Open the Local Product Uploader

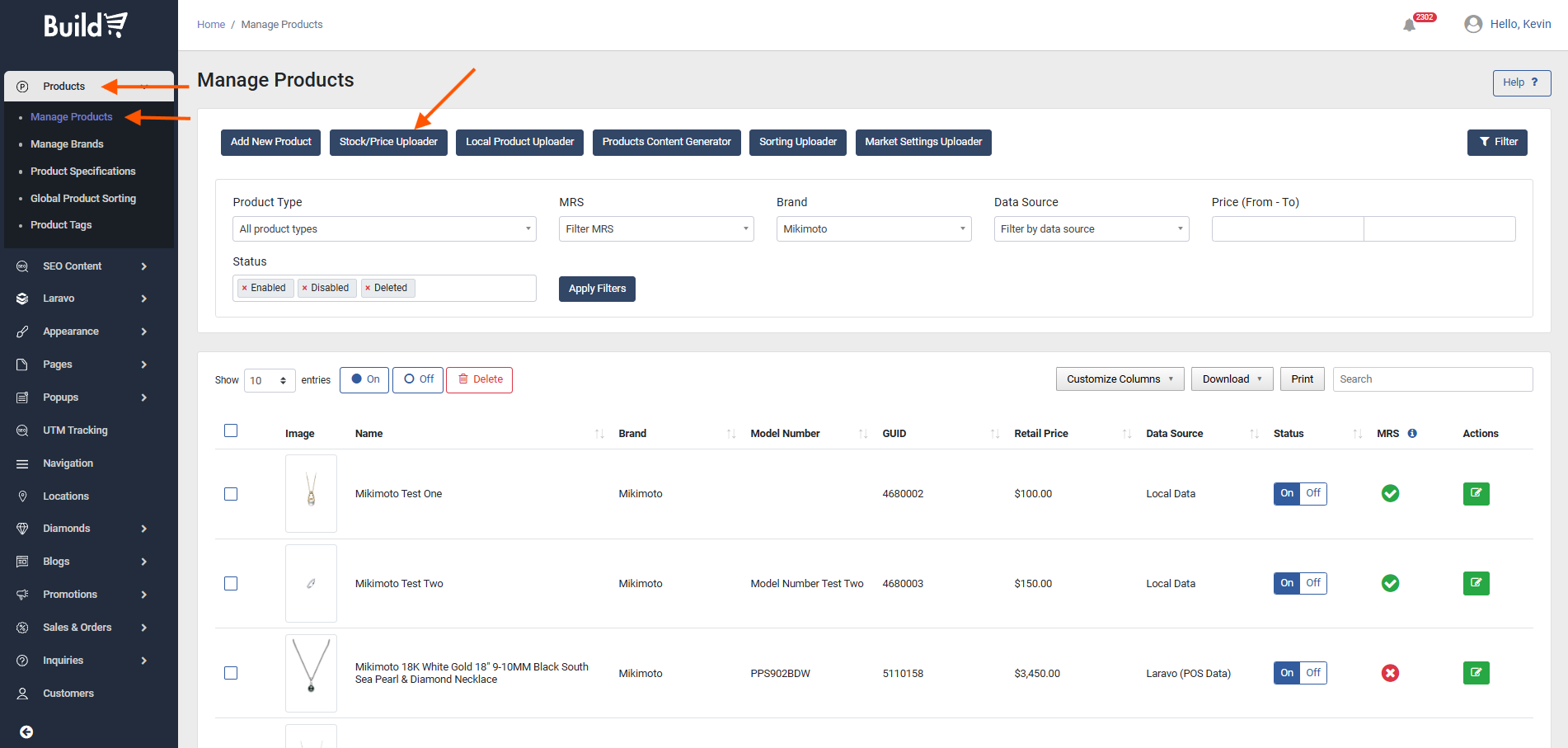point(520,142)
